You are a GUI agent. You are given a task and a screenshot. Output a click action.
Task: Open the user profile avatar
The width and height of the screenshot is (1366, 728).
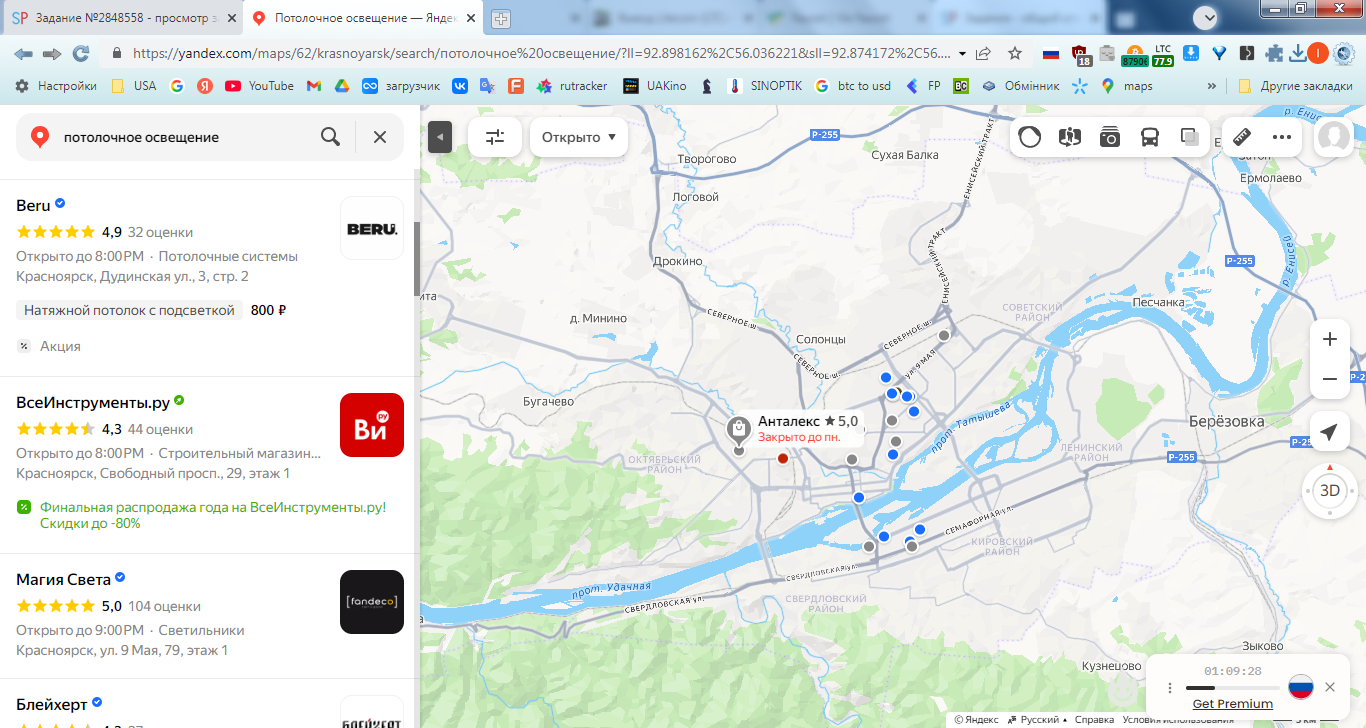pos(1334,137)
